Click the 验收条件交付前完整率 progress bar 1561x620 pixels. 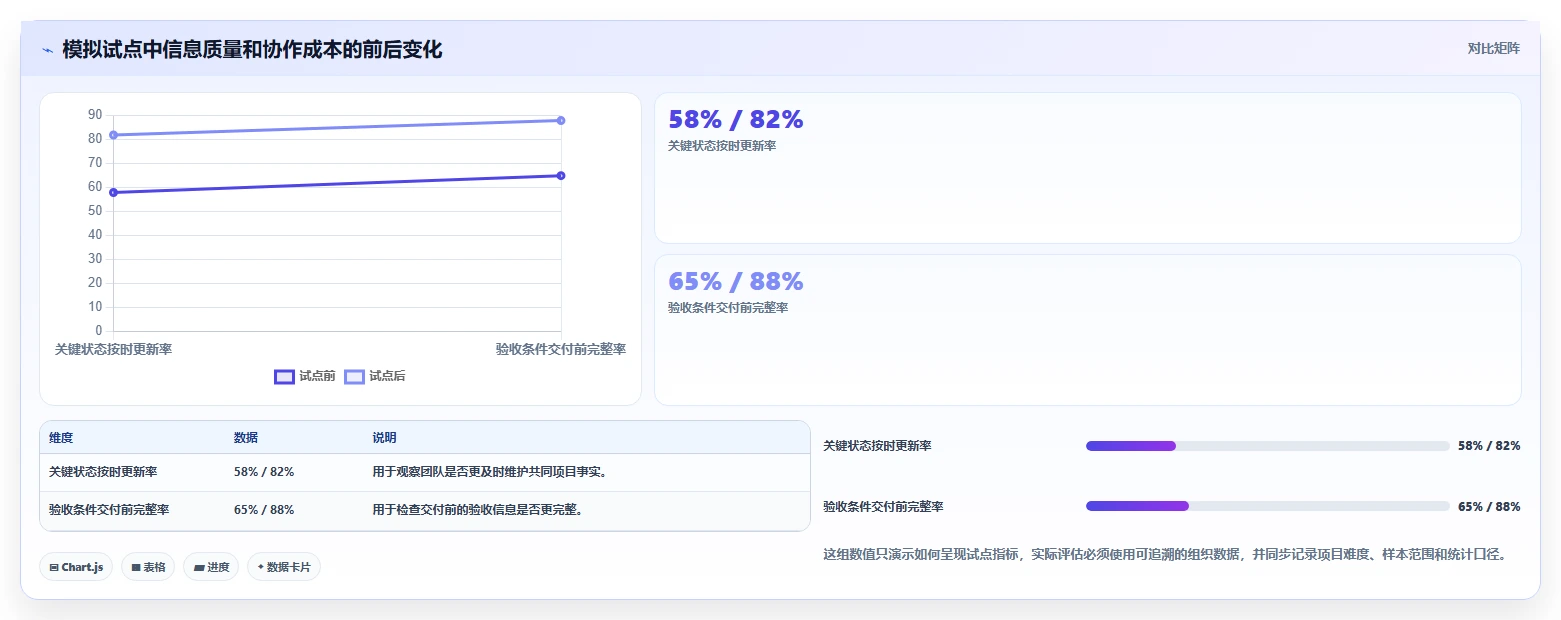[1267, 506]
